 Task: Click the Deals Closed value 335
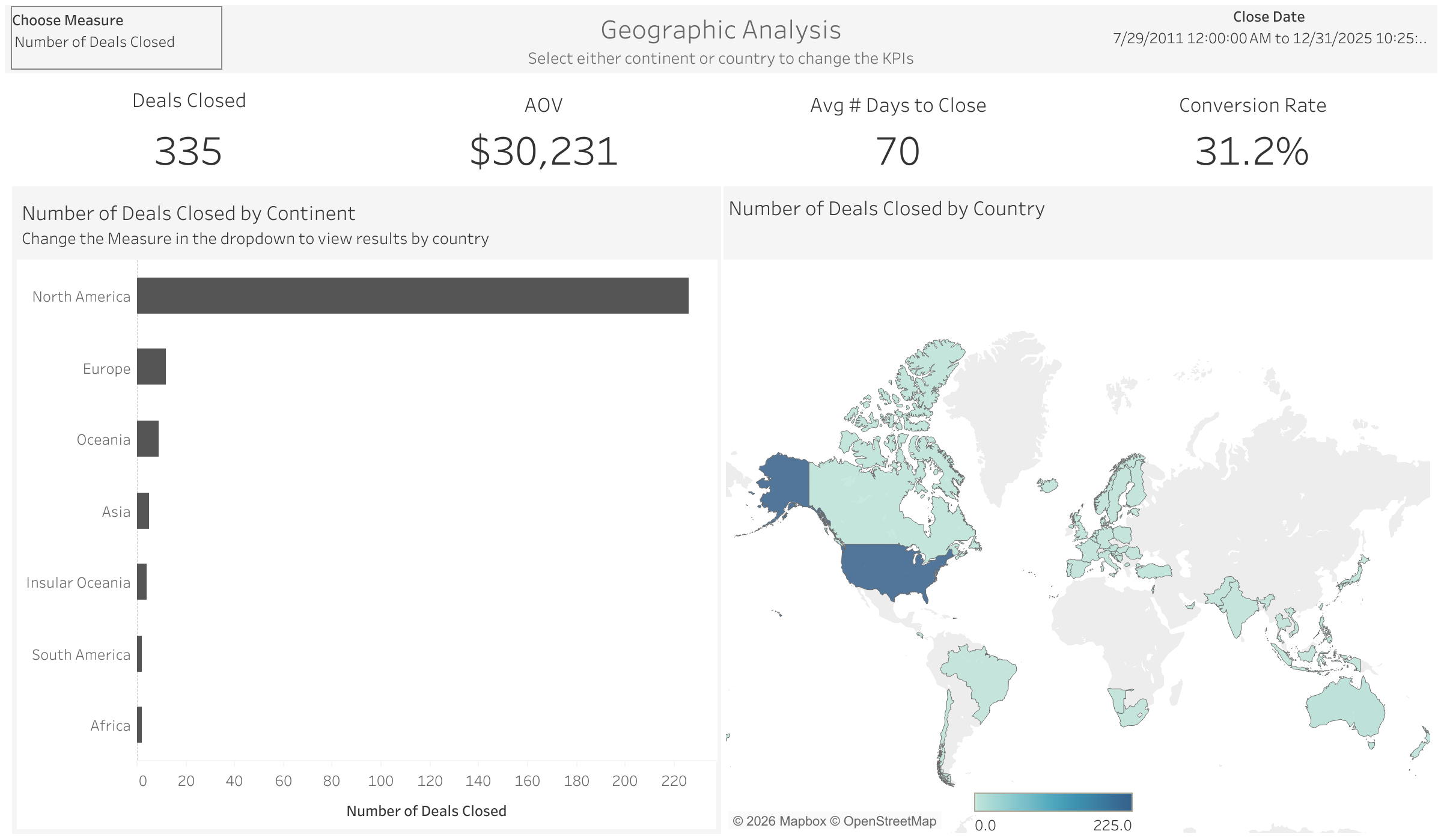click(x=188, y=151)
